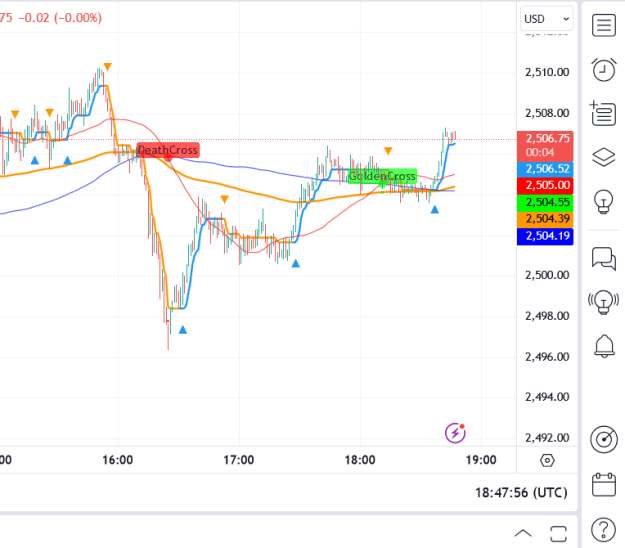
Task: Click the 2,504.55 green price label
Action: click(x=545, y=202)
